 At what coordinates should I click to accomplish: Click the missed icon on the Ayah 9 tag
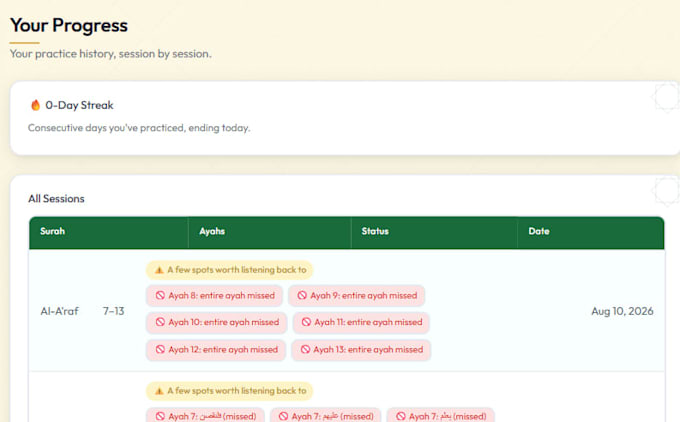click(302, 295)
